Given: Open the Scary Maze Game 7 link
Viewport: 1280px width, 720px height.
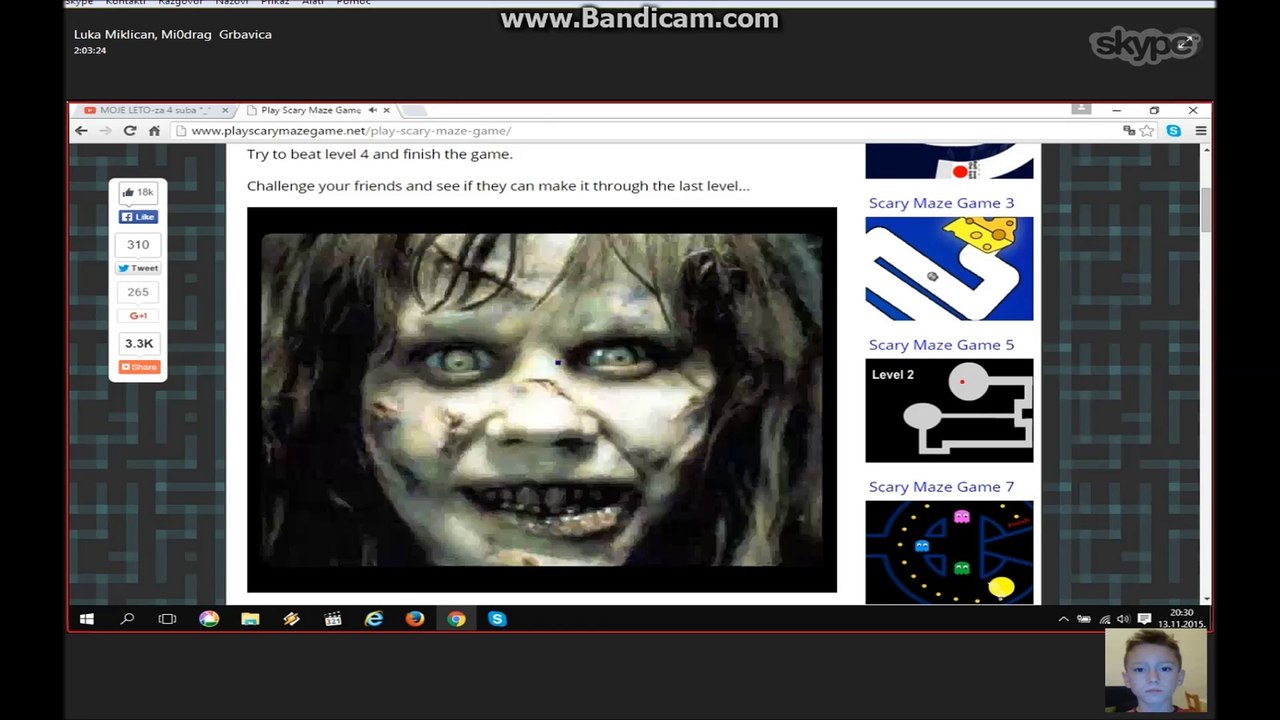Looking at the screenshot, I should pos(941,487).
